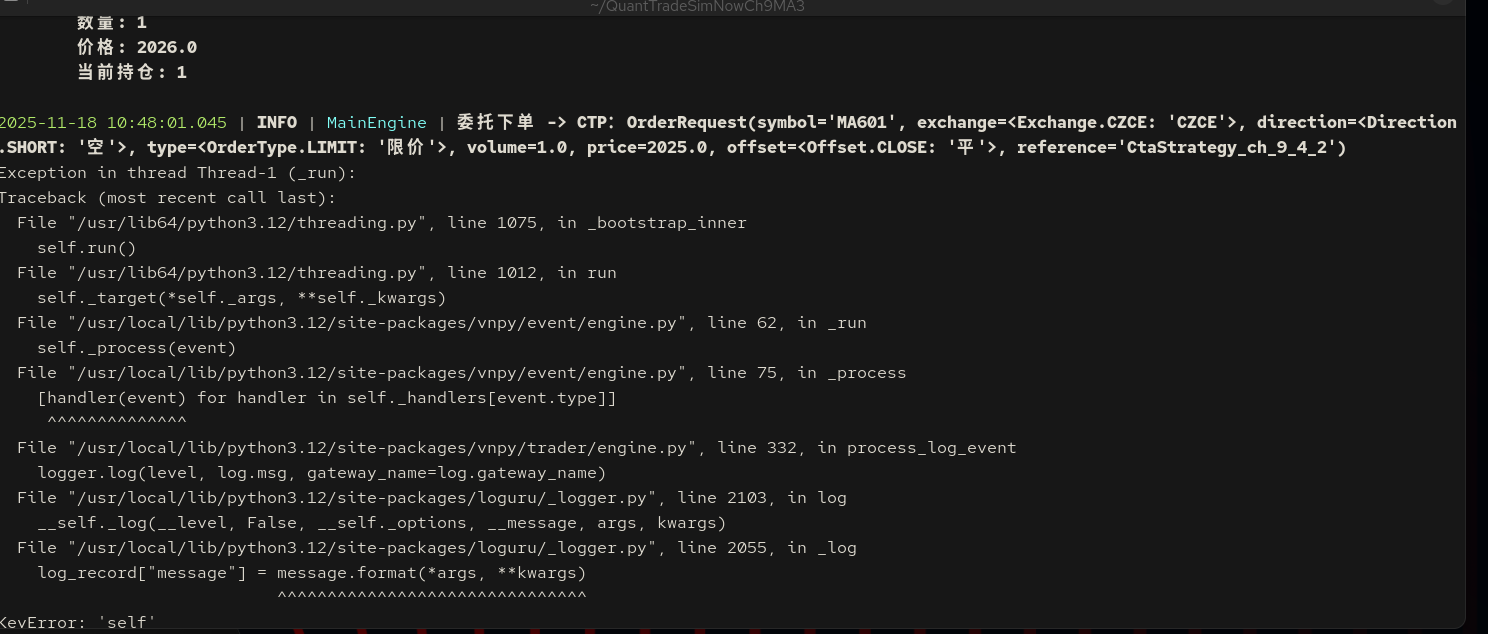Click the 'Traceback (most recent call last)' line
The height and width of the screenshot is (634, 1488).
[x=167, y=198]
